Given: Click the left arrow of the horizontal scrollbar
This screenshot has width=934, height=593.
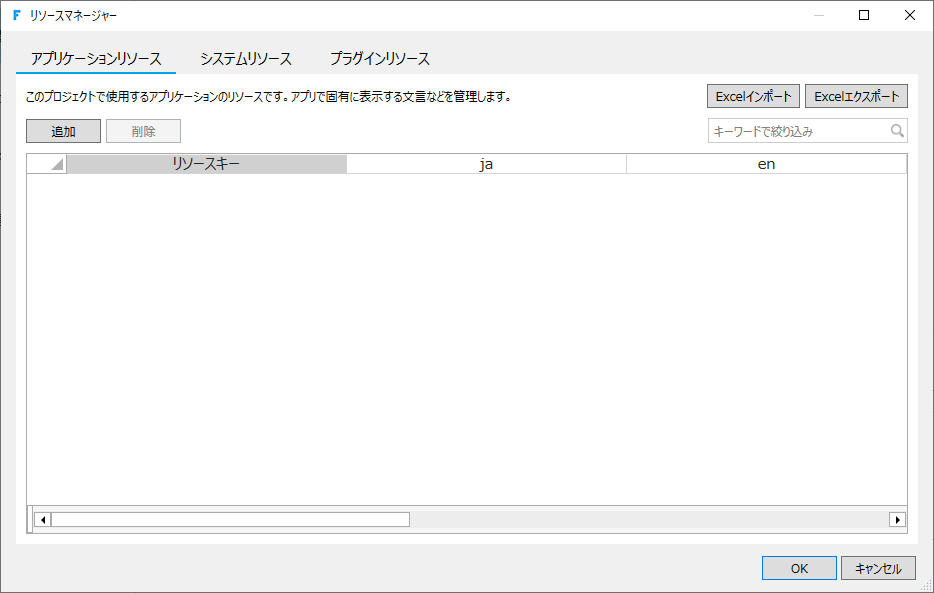Looking at the screenshot, I should coord(42,518).
